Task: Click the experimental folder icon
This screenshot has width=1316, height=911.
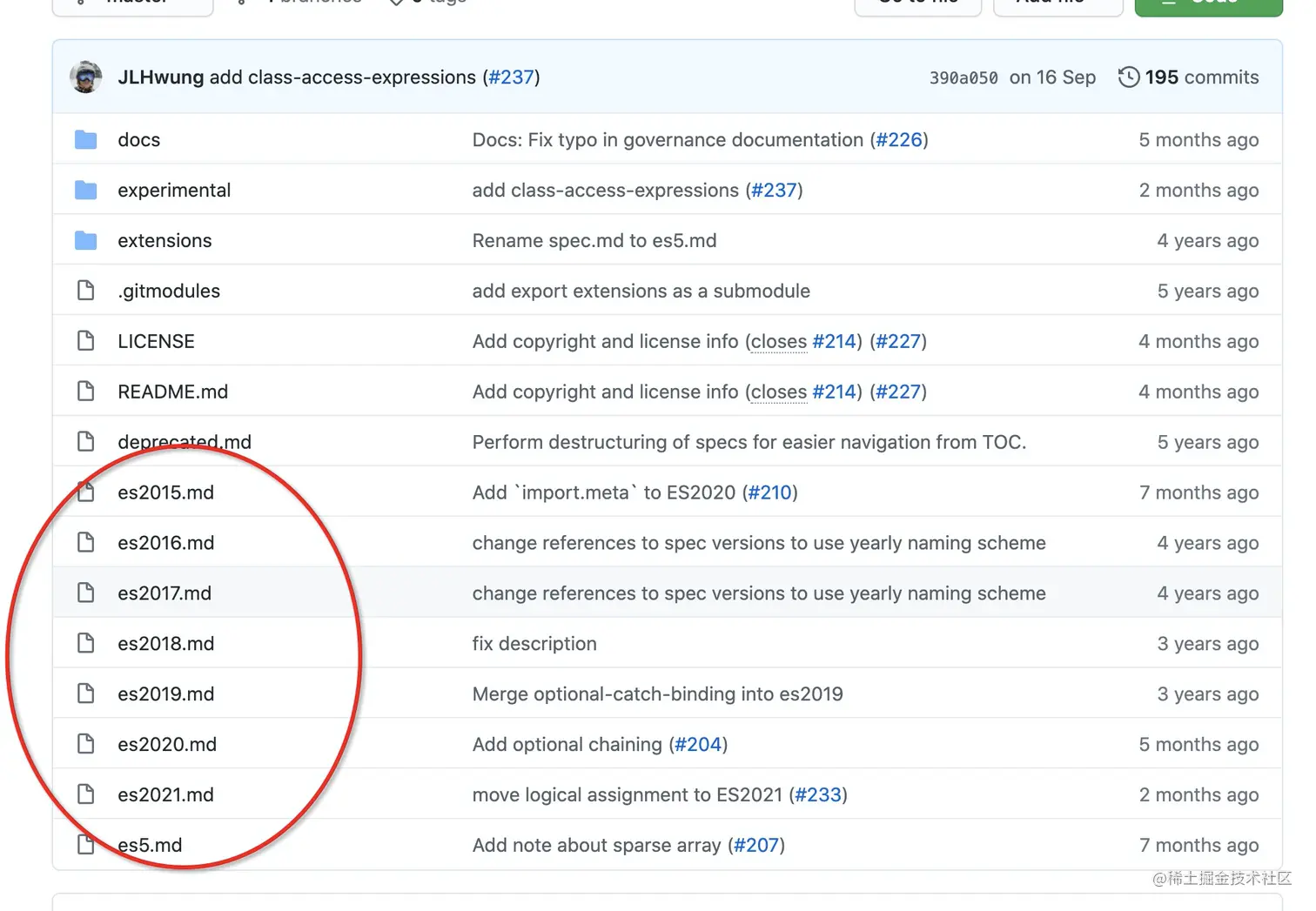Action: click(85, 190)
